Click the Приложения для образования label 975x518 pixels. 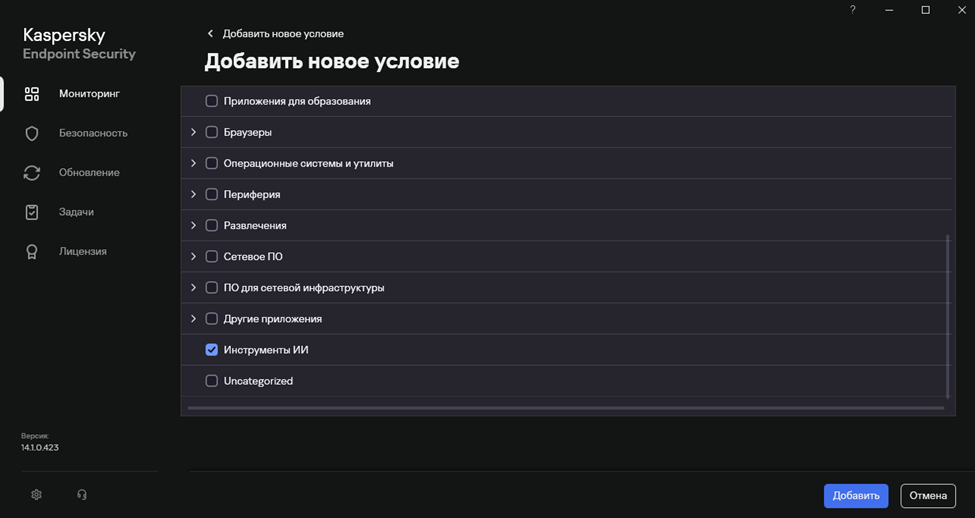[297, 101]
